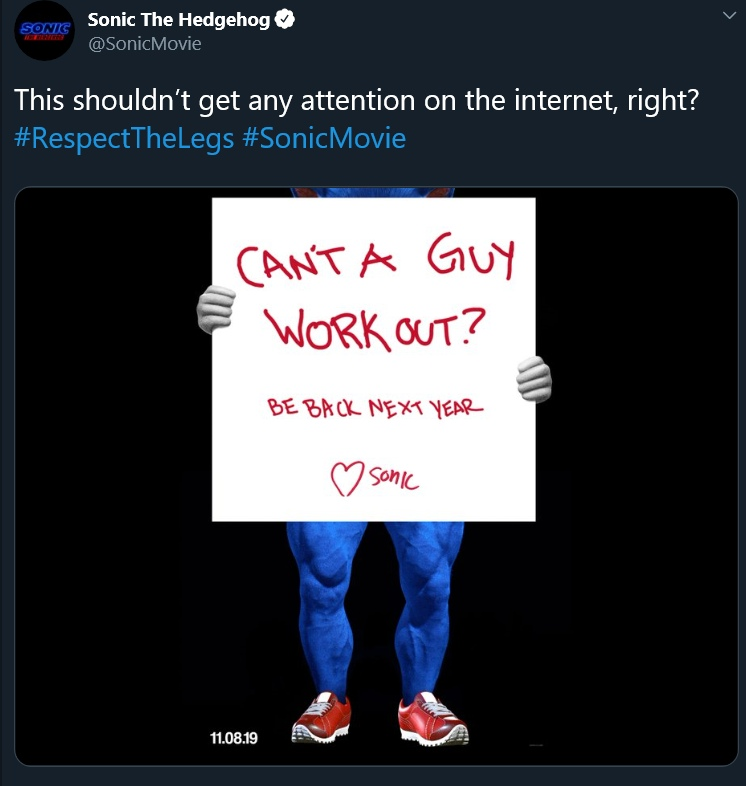Viewport: 746px width, 786px height.
Task: Expand the tweet options chevron
Action: [727, 17]
